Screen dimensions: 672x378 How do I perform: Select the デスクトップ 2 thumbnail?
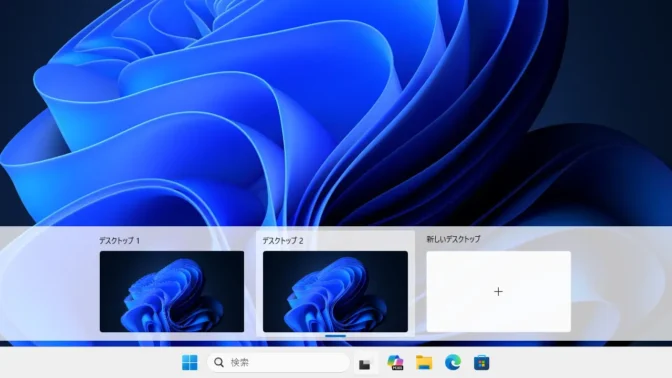point(335,291)
